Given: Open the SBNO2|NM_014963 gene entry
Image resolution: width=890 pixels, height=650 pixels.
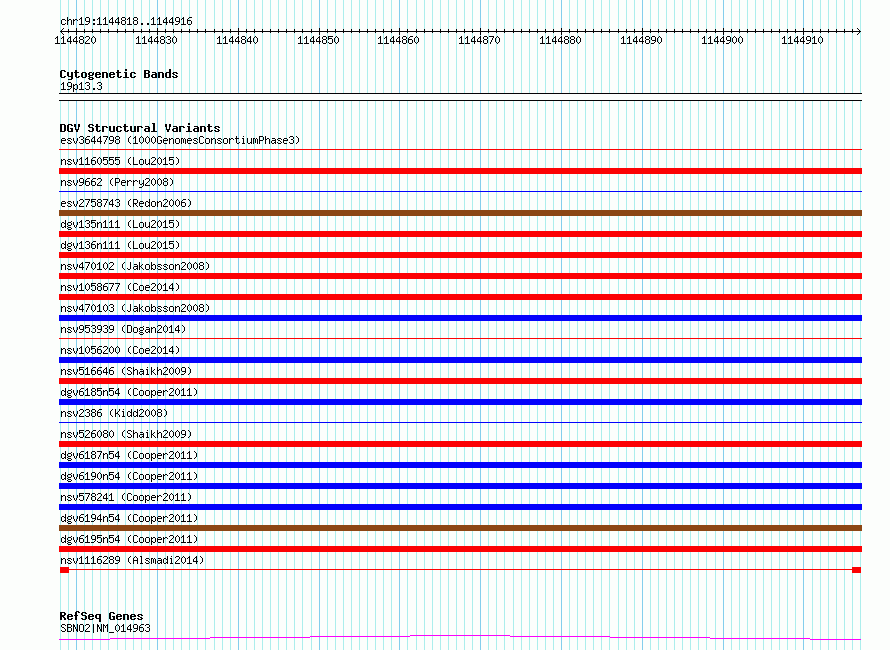Looking at the screenshot, I should [105, 628].
